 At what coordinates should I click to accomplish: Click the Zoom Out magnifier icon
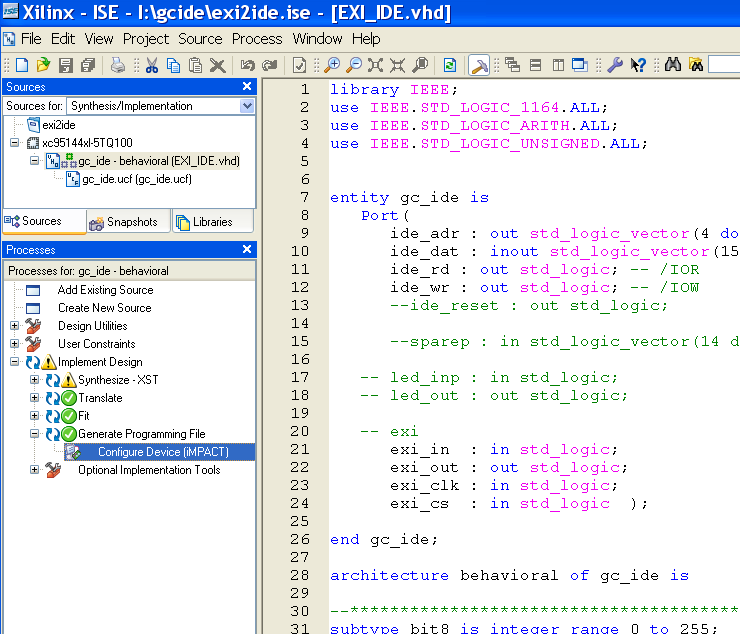(354, 65)
